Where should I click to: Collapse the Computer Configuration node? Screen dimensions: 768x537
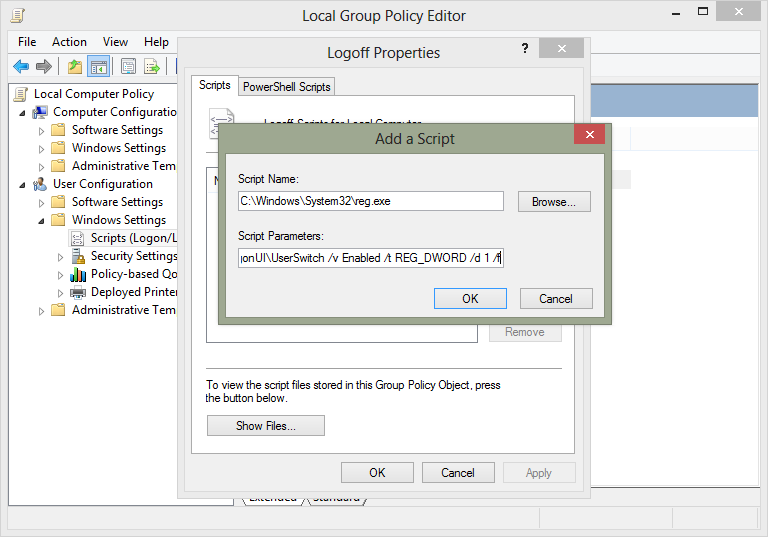click(x=23, y=112)
